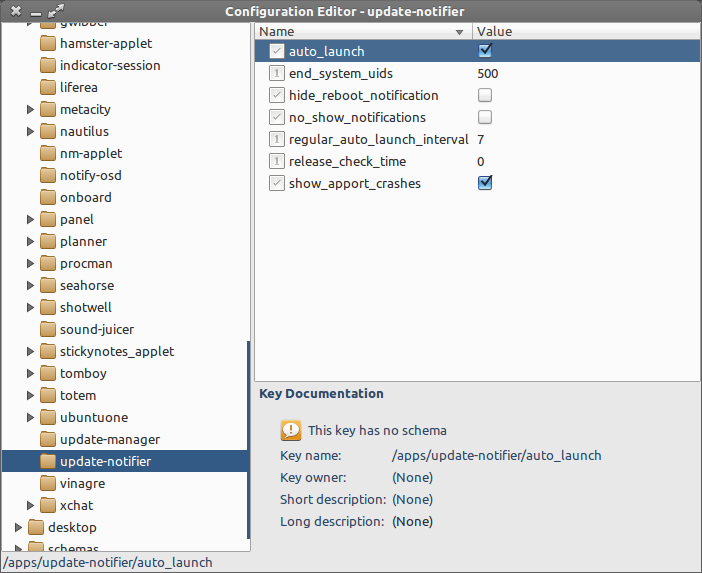Select the seahorse folder label
The image size is (702, 573).
(87, 285)
